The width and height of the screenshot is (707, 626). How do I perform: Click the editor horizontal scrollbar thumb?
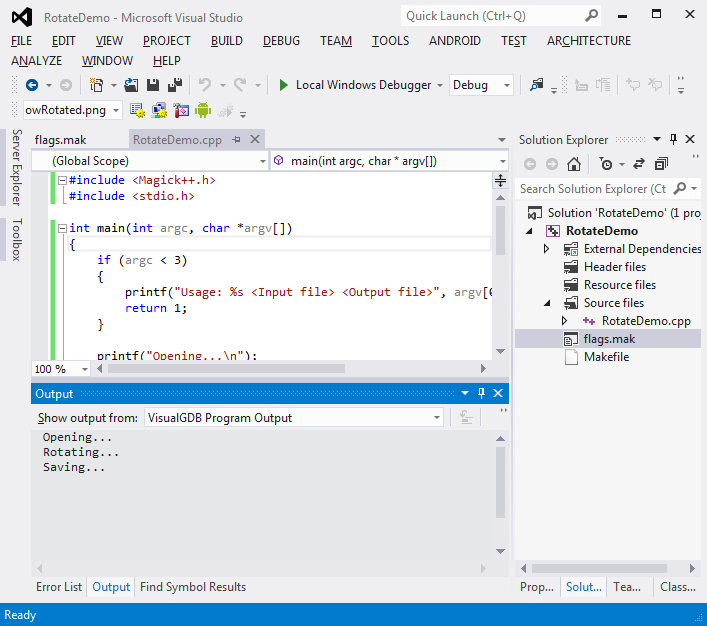226,369
